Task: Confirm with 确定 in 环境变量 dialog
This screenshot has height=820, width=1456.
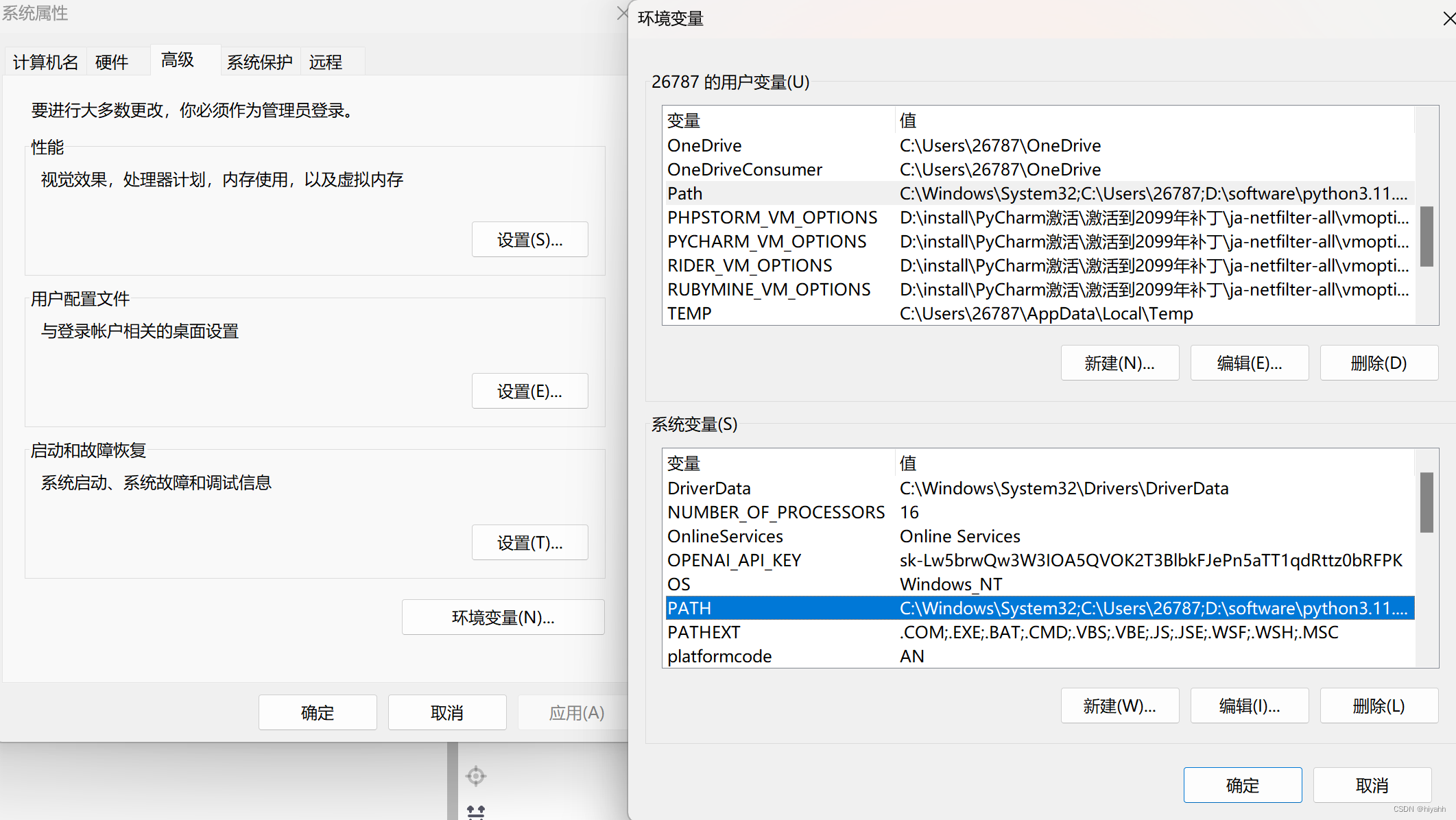Action: click(1242, 785)
